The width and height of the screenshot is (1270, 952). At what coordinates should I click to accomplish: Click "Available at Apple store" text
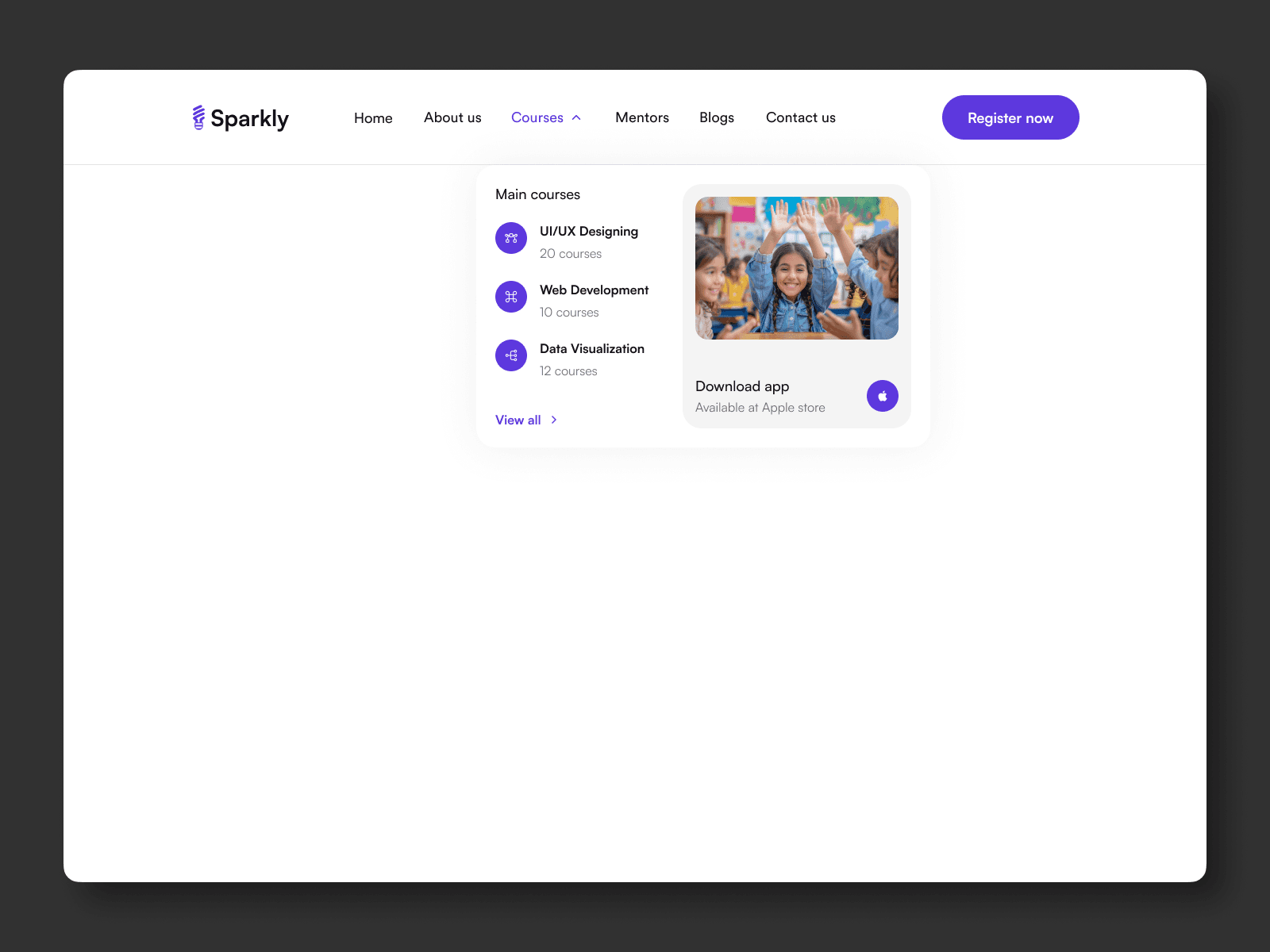coord(760,408)
